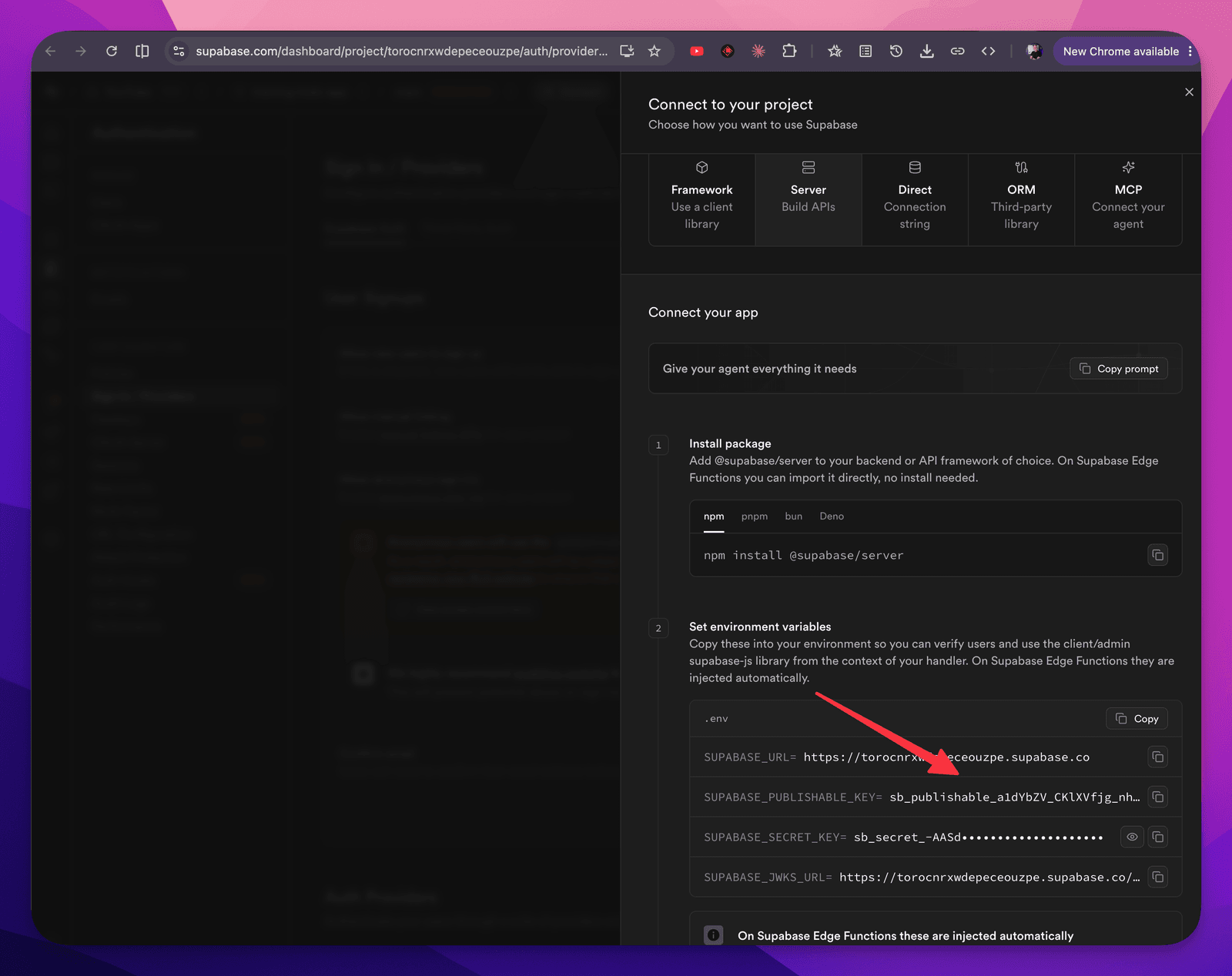Viewport: 1232px width, 976px height.
Task: Open the Chrome extensions puzzle icon
Action: [789, 51]
